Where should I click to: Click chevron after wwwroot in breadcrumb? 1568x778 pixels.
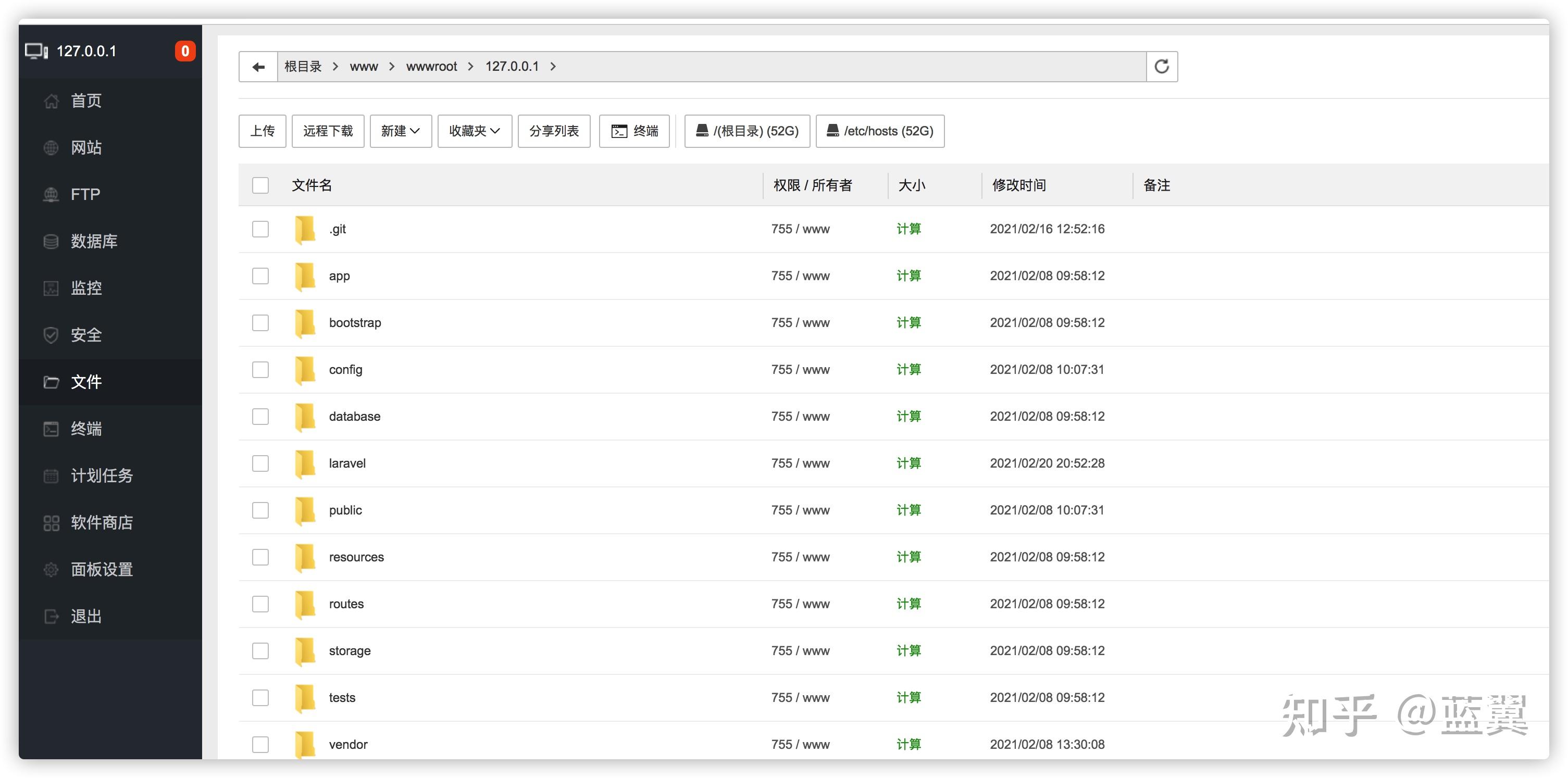coord(470,67)
